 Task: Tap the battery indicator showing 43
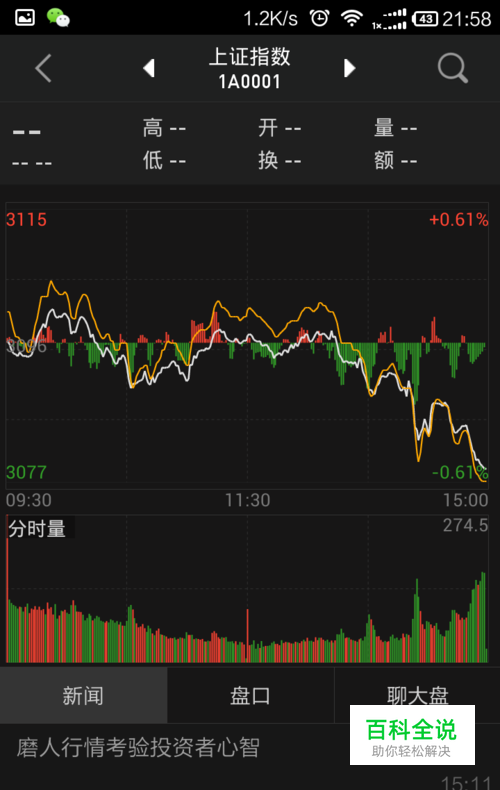425,19
